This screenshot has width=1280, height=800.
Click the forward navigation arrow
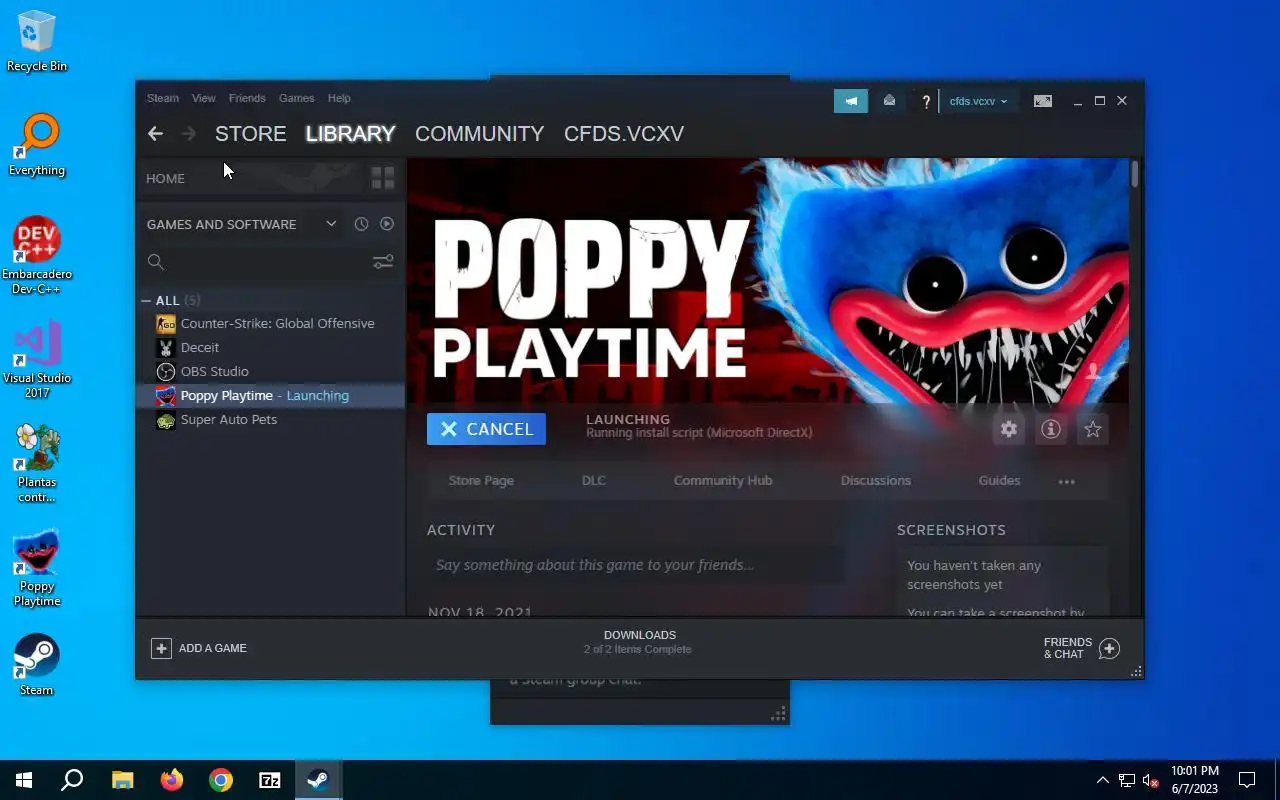[x=188, y=133]
